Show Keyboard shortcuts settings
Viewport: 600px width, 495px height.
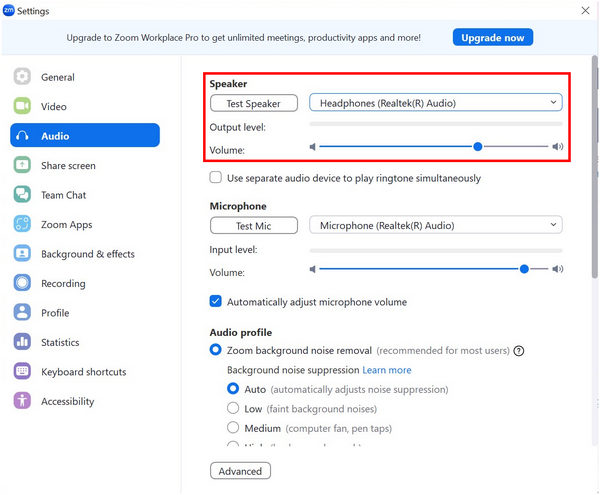coord(85,371)
